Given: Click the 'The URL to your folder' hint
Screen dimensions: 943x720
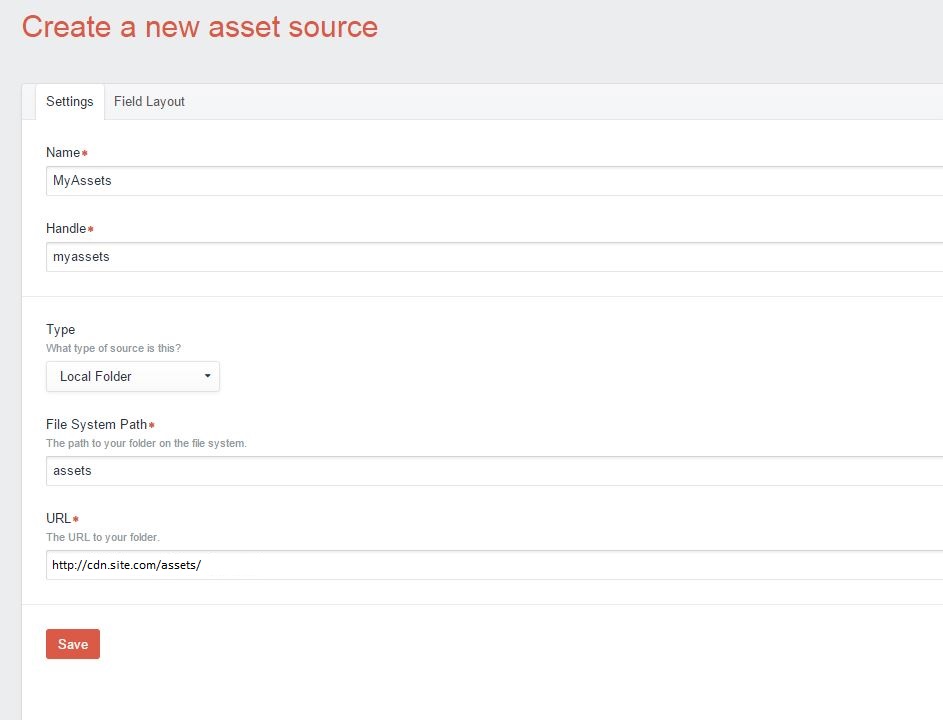Looking at the screenshot, I should [x=102, y=537].
